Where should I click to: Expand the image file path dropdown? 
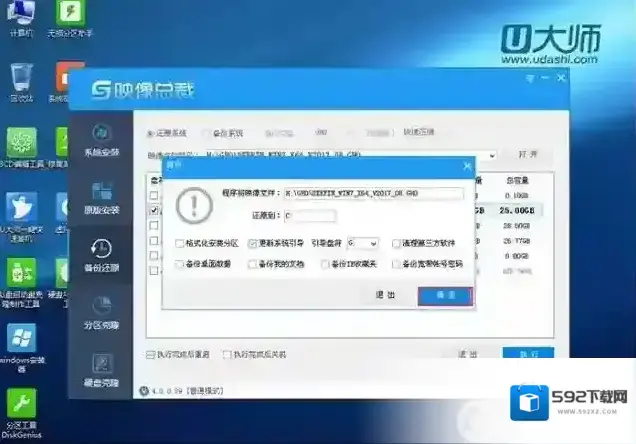pyautogui.click(x=493, y=156)
